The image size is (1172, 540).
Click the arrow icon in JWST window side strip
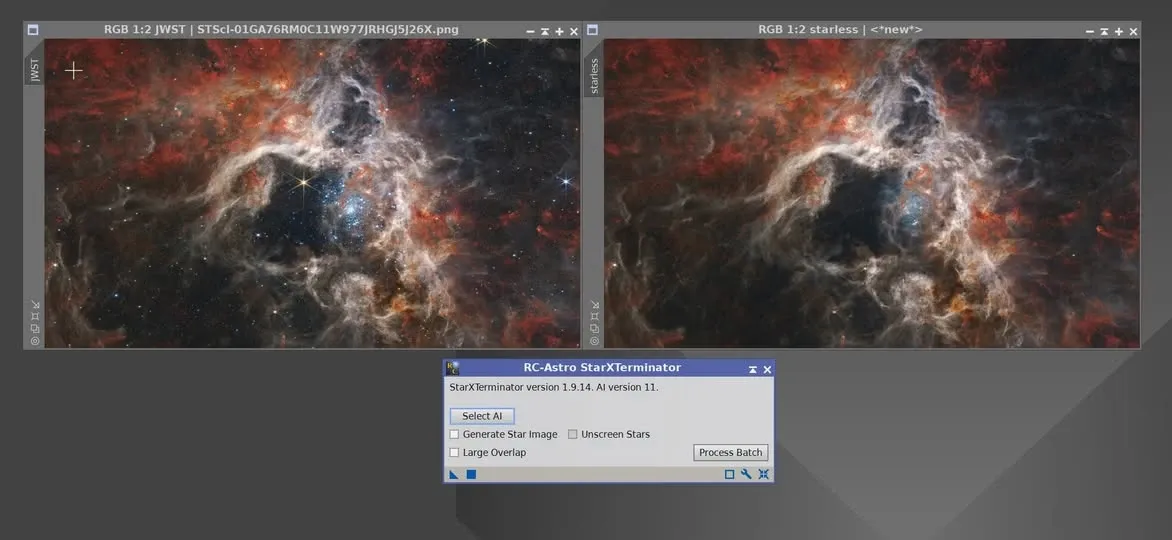[34, 304]
